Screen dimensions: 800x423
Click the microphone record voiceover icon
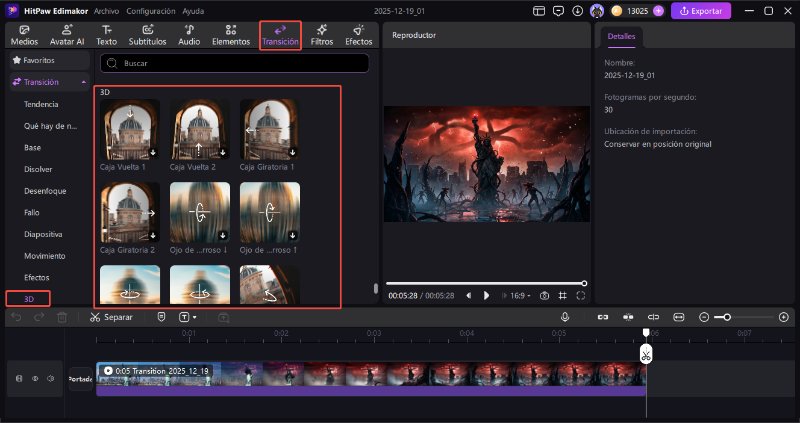(565, 317)
